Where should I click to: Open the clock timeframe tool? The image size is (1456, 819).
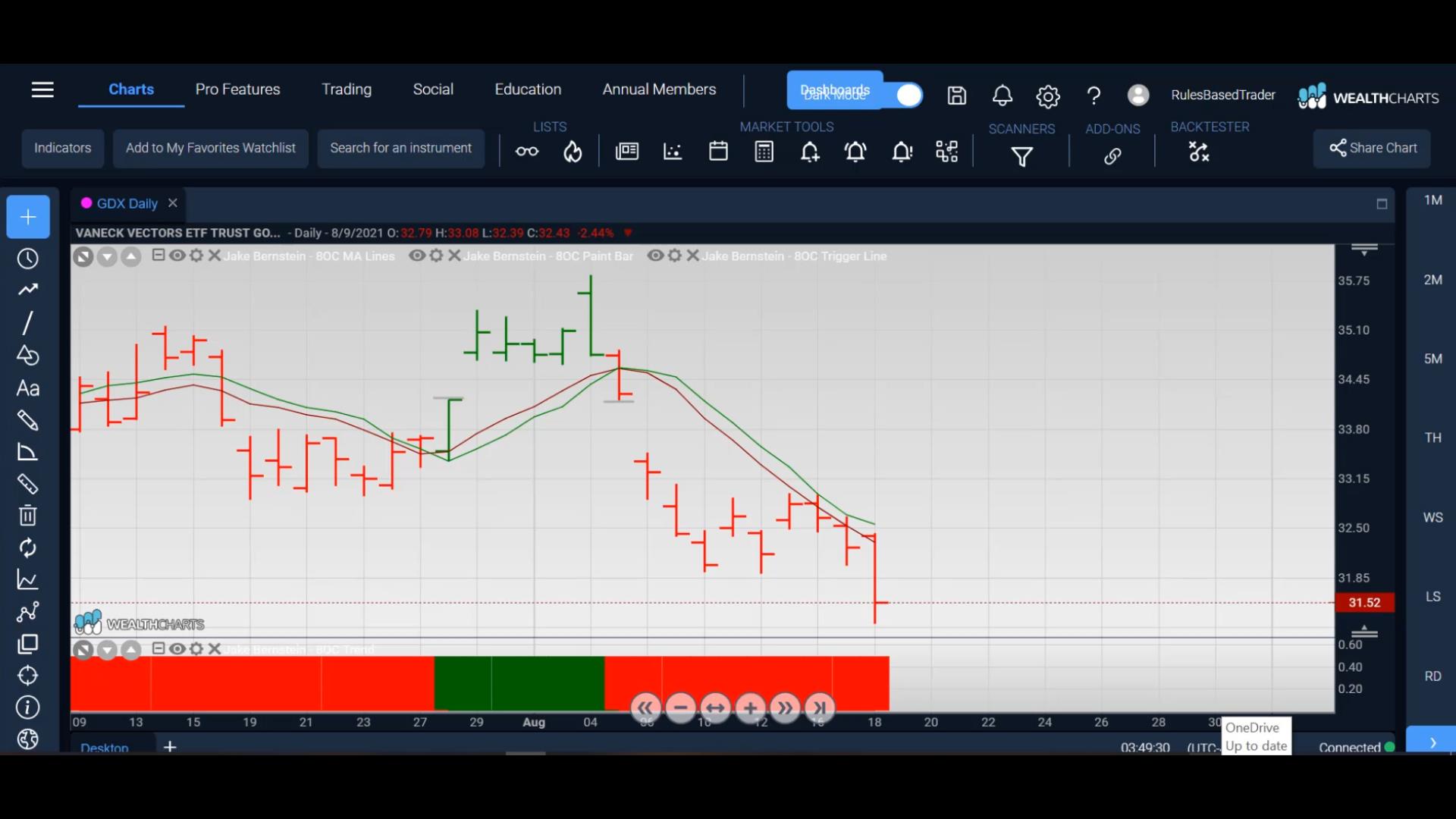(x=28, y=259)
